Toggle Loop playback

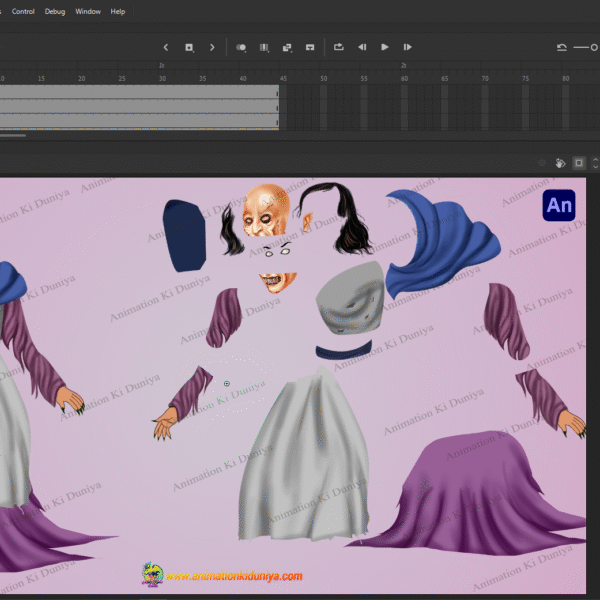[x=339, y=47]
